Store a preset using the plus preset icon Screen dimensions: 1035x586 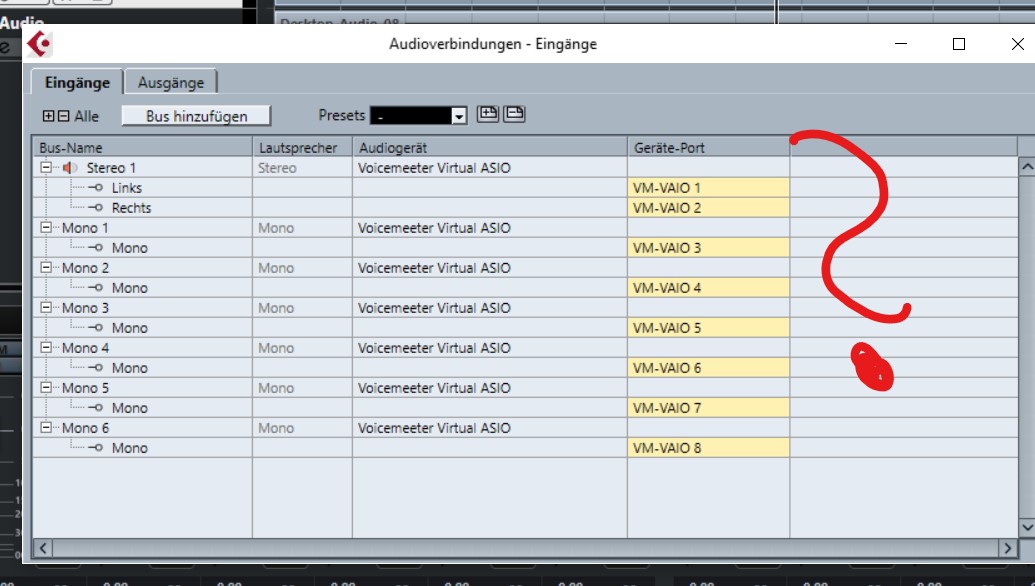pyautogui.click(x=488, y=114)
